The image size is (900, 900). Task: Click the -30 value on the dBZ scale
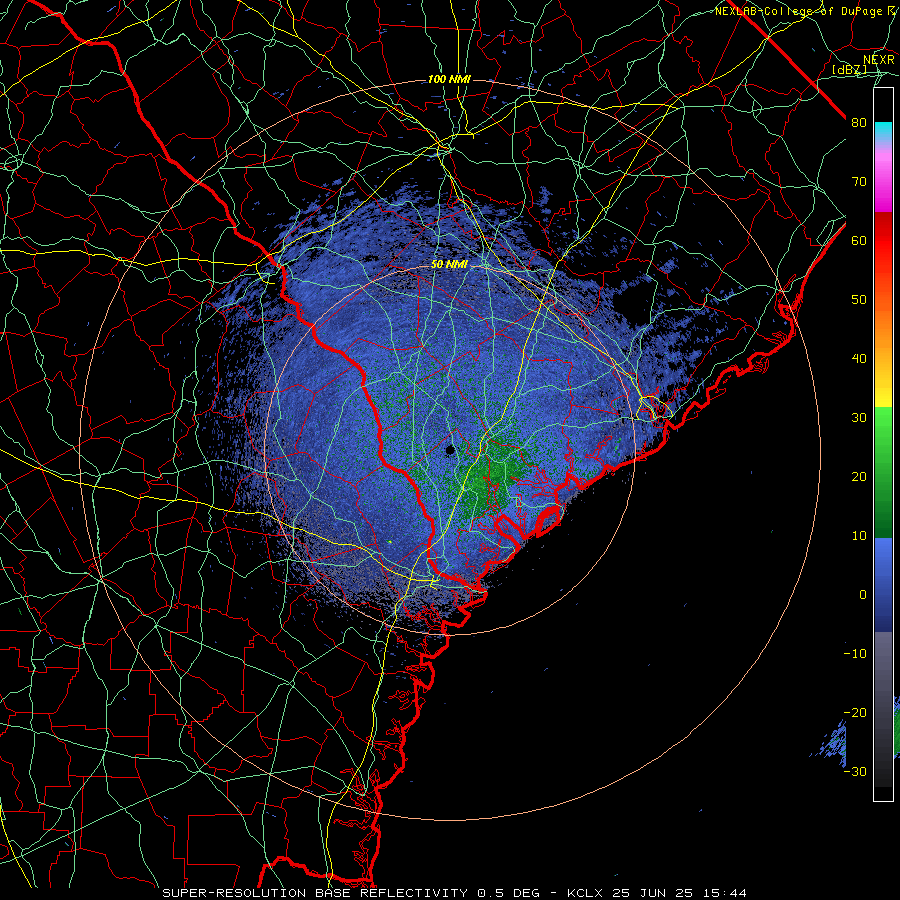click(x=855, y=771)
